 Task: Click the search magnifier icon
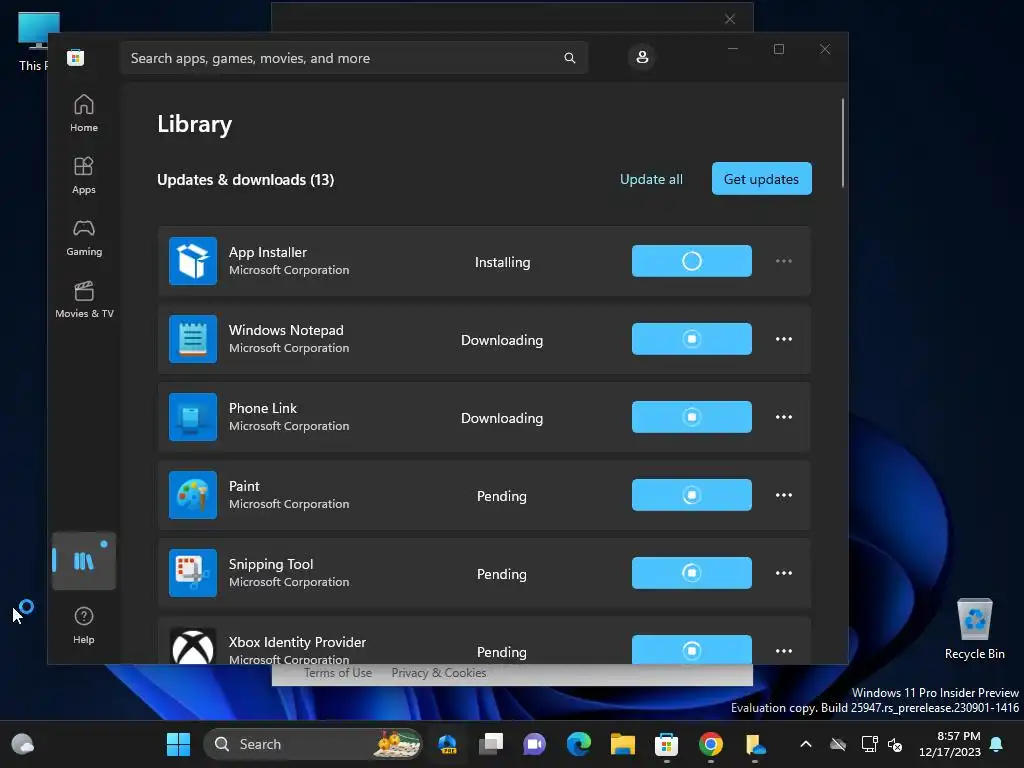(x=569, y=58)
